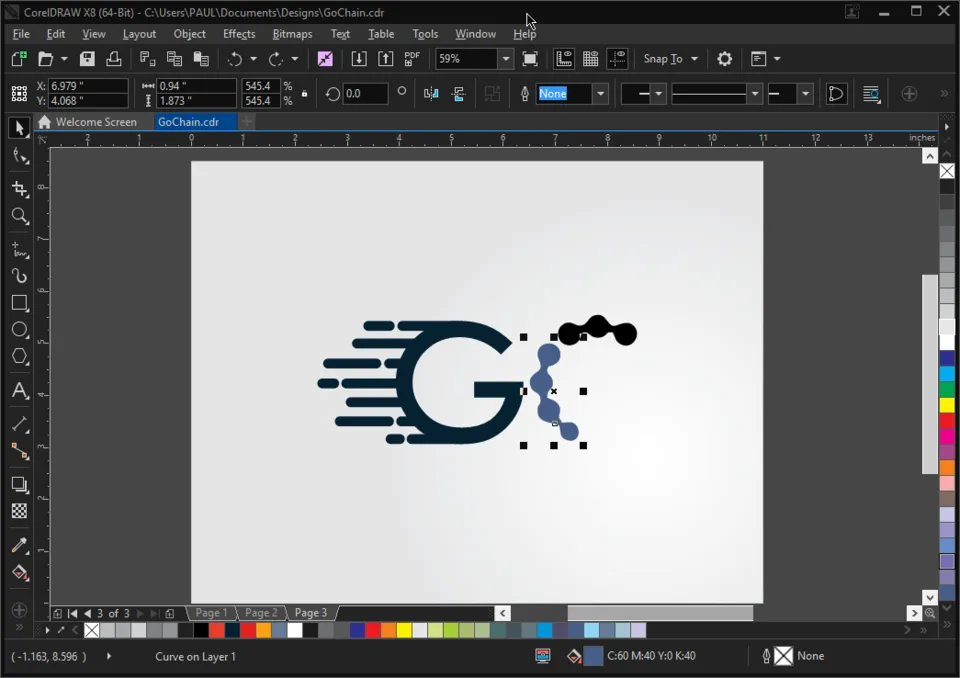Click the object width field

click(x=196, y=86)
